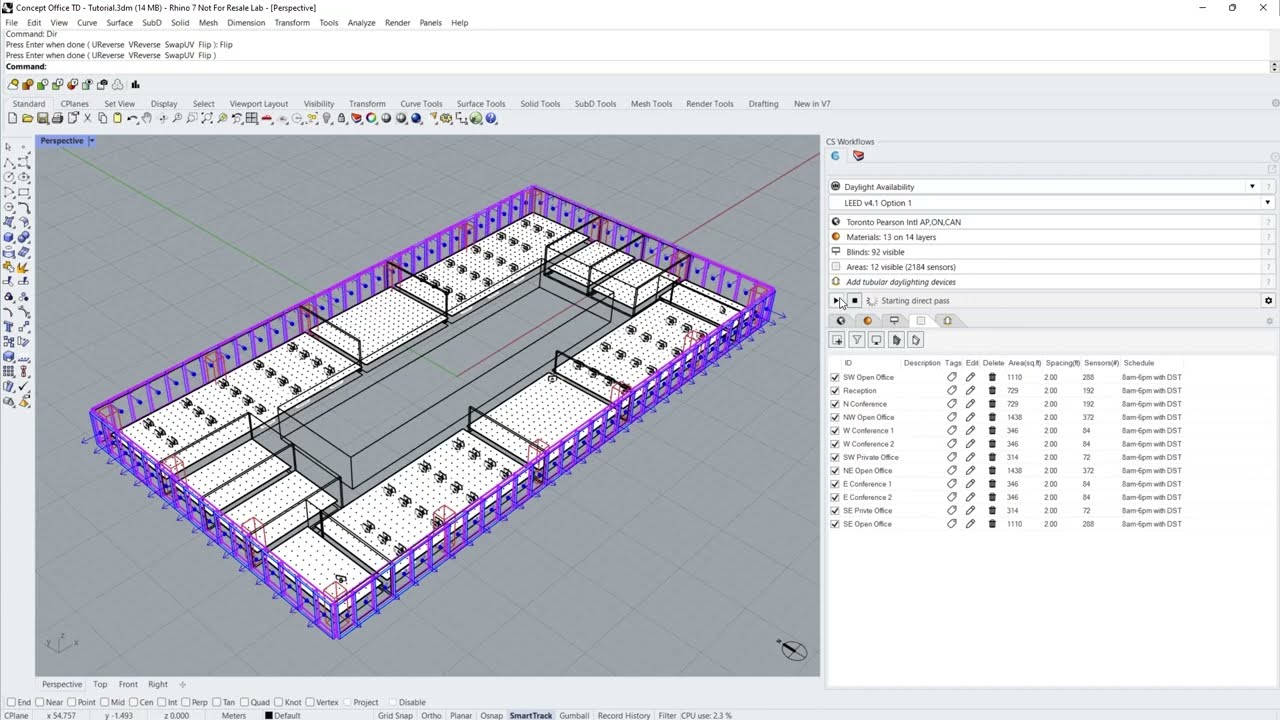Screen dimensions: 1280x720
Task: Enable the Near osnap checkbox
Action: [x=38, y=702]
